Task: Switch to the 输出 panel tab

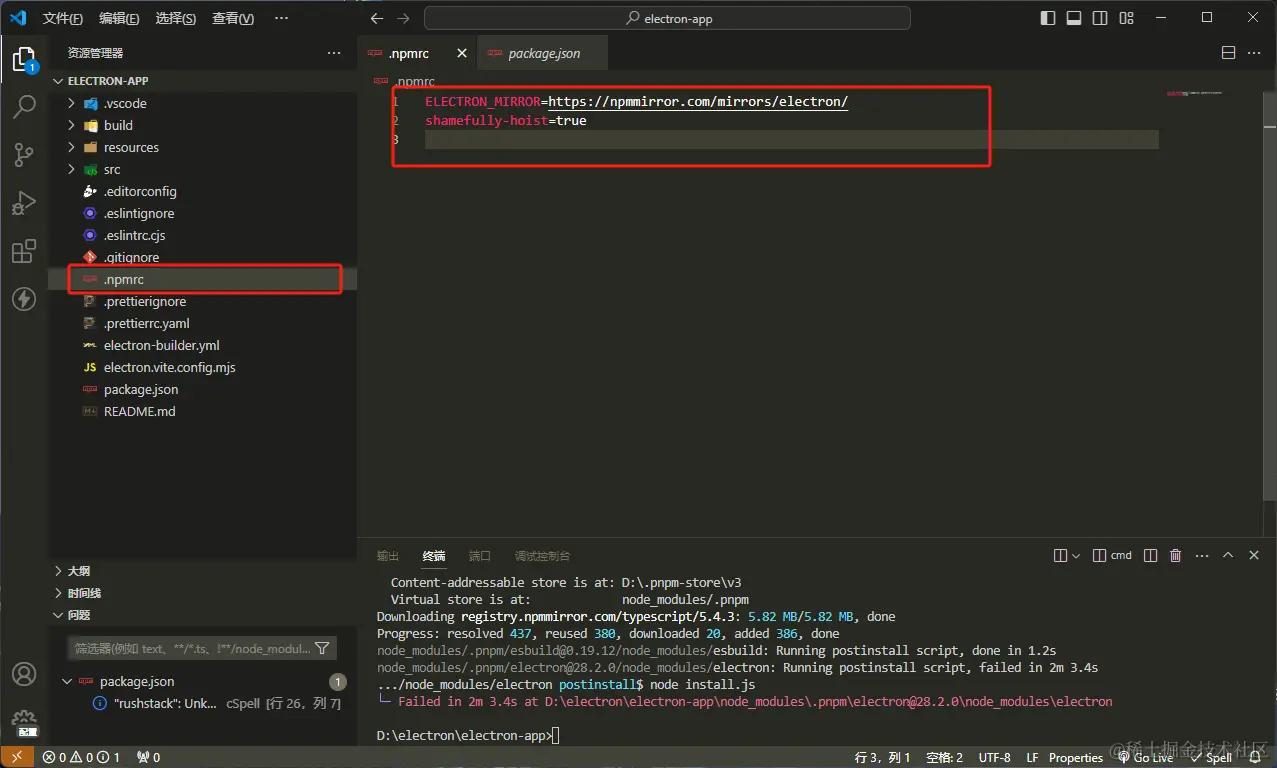Action: [x=388, y=555]
